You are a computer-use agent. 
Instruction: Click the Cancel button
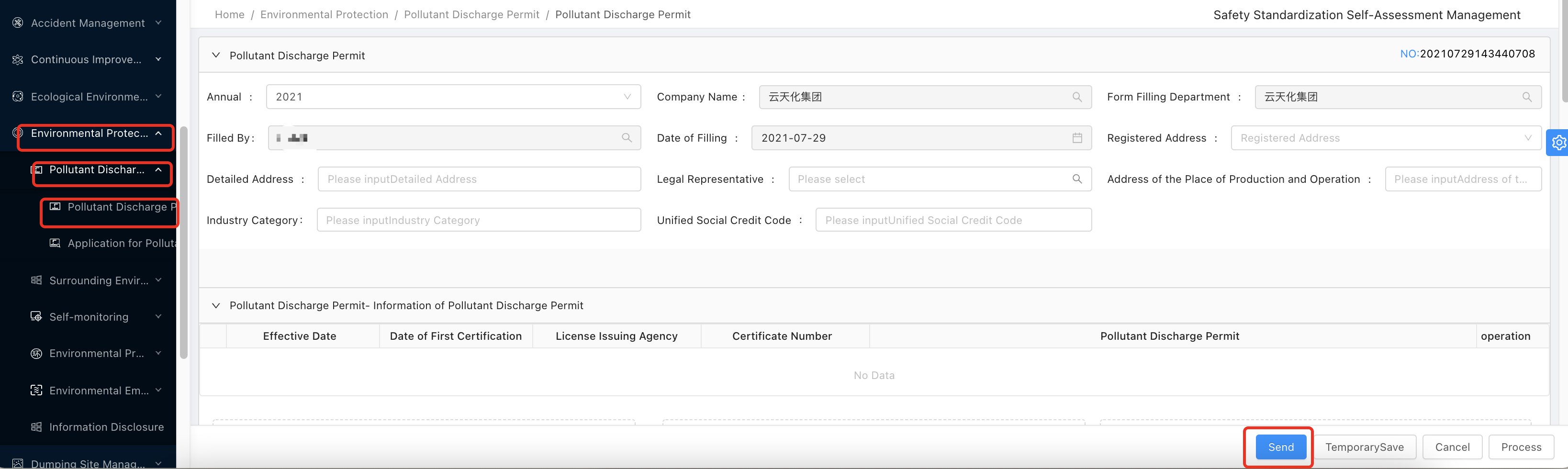pyautogui.click(x=1452, y=447)
